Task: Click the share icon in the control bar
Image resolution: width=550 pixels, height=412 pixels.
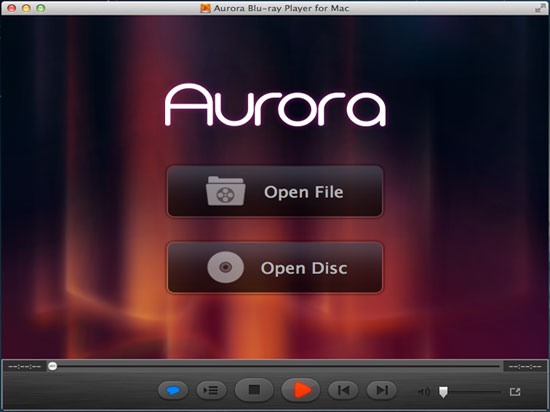Action: pyautogui.click(x=515, y=391)
